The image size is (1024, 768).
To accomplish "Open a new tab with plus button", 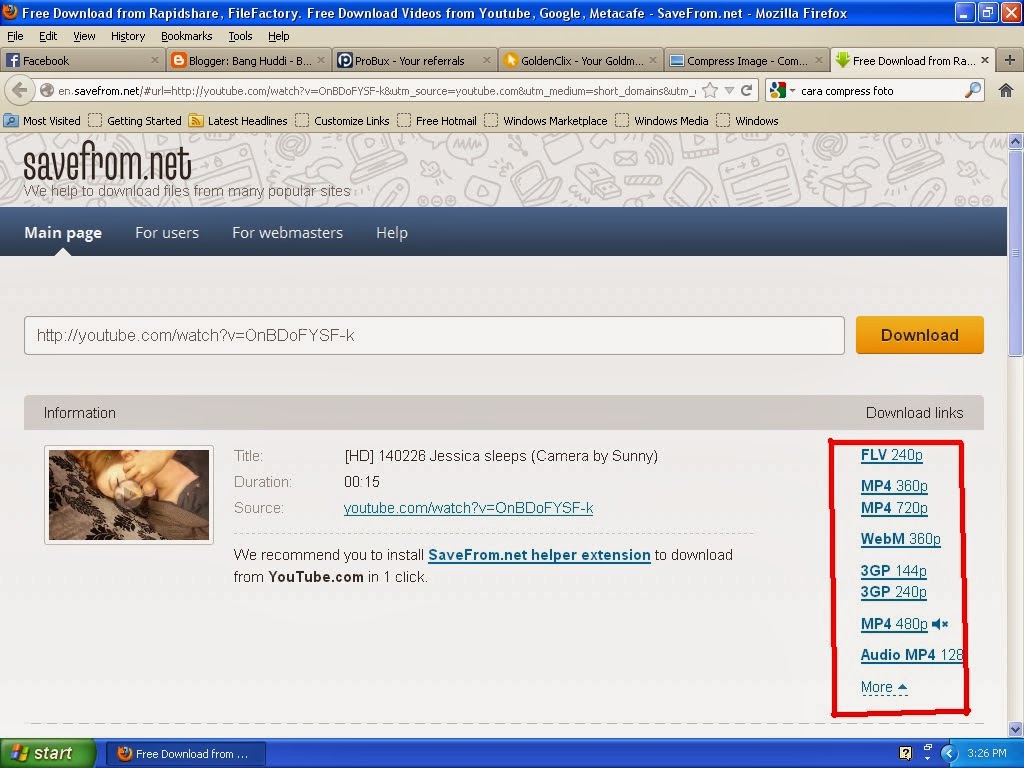I will (x=1010, y=60).
